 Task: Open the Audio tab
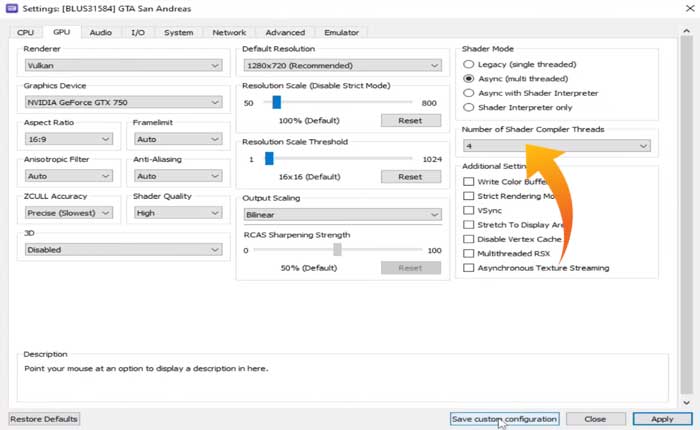(x=100, y=32)
